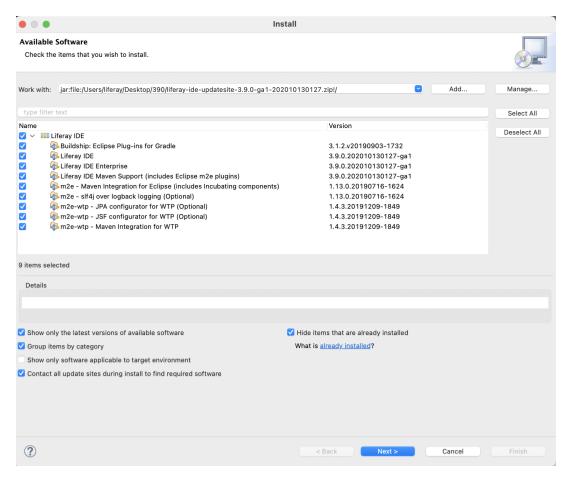Image resolution: width=574 pixels, height=477 pixels.
Task: Close the Install window with red button
Action: pyautogui.click(x=23, y=24)
